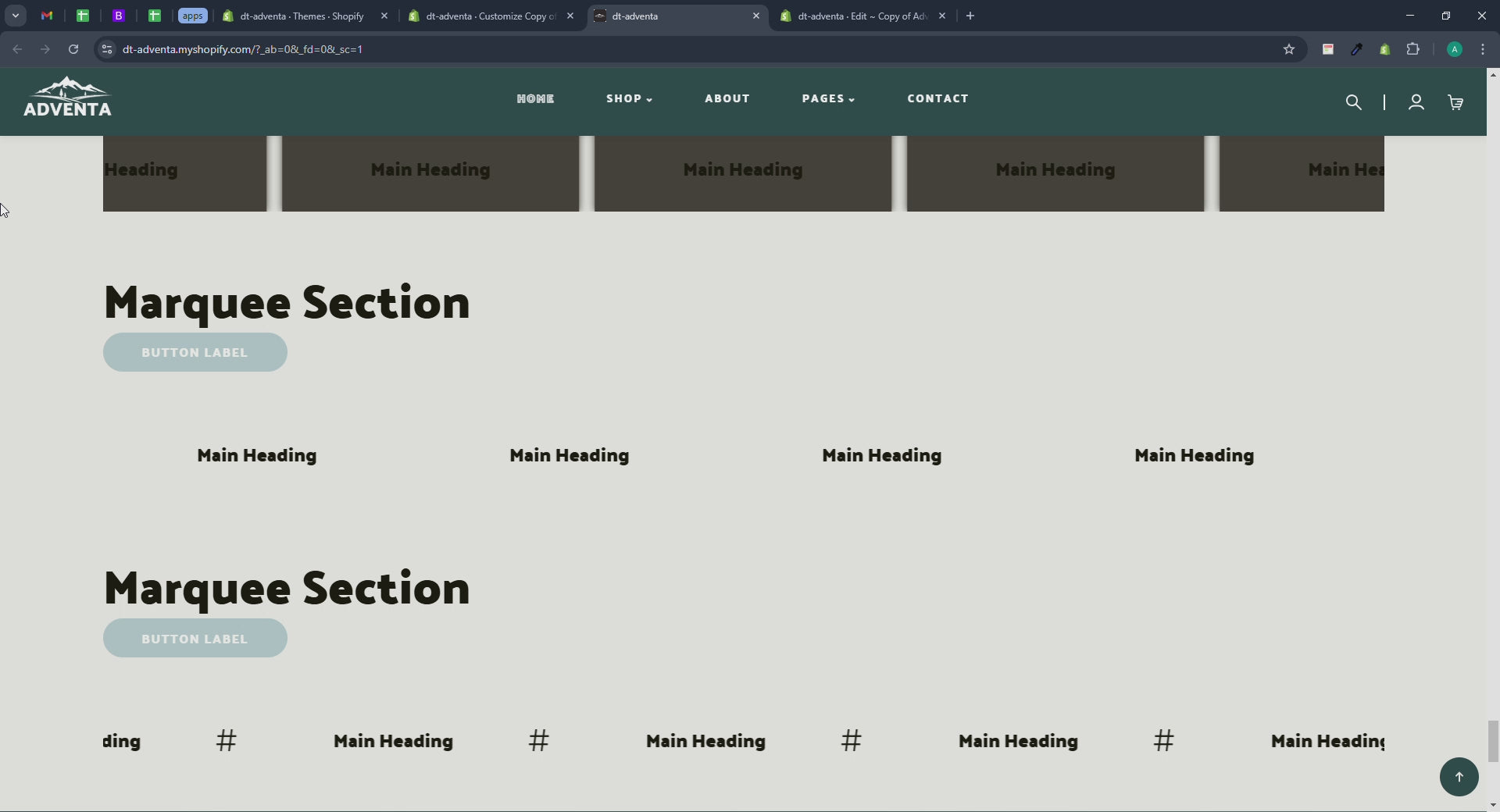Screen dimensions: 1500x812
Task: Open the browser Extensions puzzle icon
Action: tap(1412, 49)
